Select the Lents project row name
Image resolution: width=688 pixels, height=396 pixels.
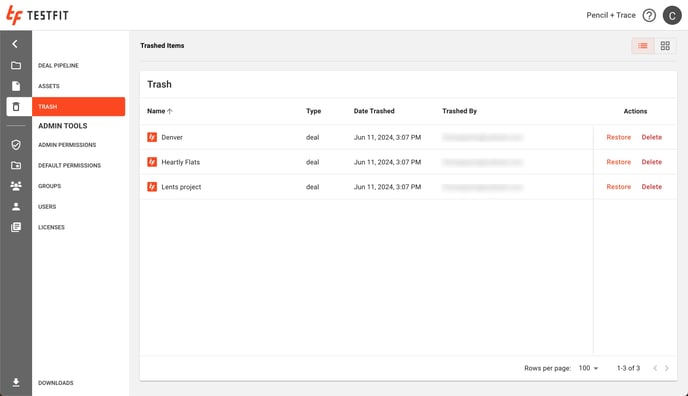(x=181, y=187)
